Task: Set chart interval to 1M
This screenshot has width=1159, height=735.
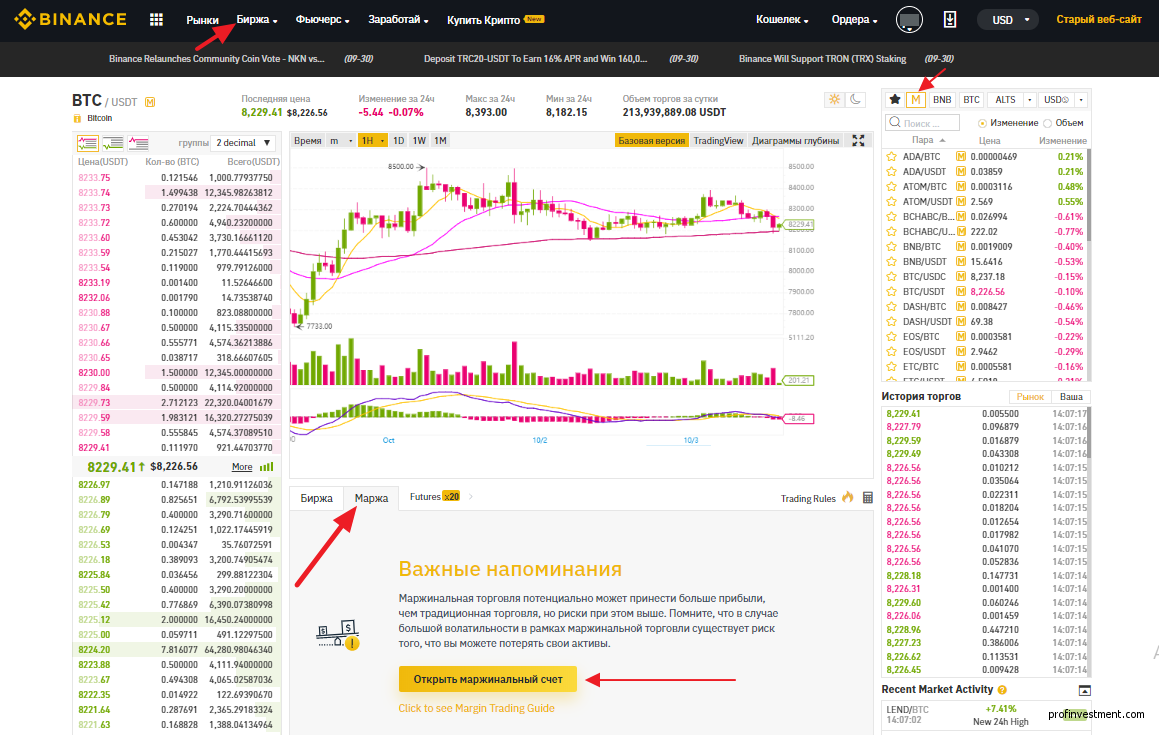Action: (x=441, y=140)
